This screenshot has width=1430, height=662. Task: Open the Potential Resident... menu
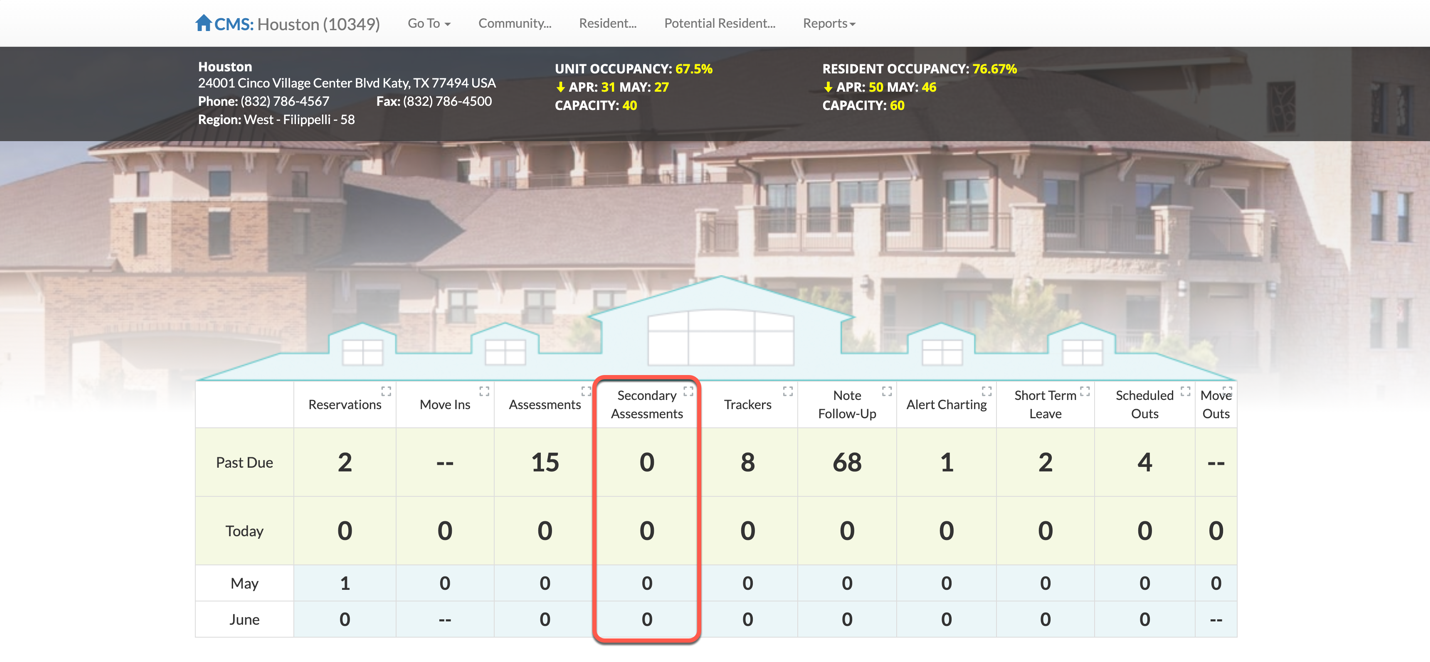pyautogui.click(x=720, y=23)
